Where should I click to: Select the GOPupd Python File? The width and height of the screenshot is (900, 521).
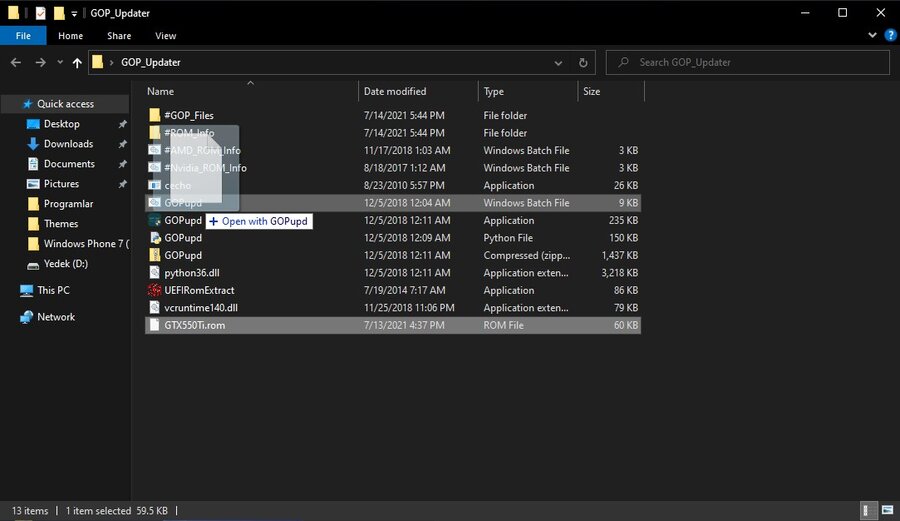point(183,238)
